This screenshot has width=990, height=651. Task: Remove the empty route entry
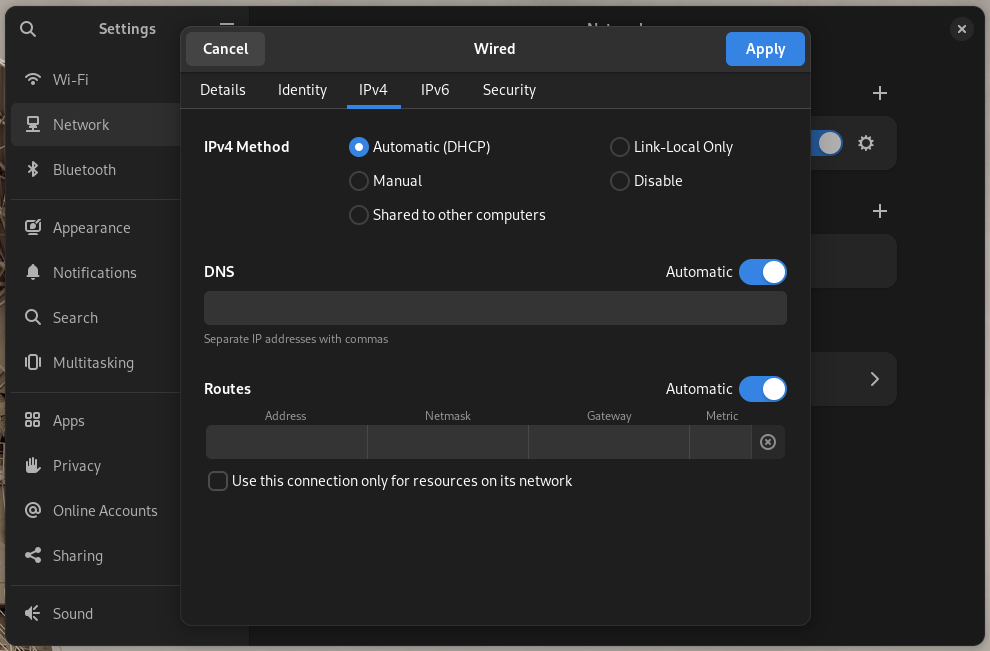pyautogui.click(x=768, y=441)
